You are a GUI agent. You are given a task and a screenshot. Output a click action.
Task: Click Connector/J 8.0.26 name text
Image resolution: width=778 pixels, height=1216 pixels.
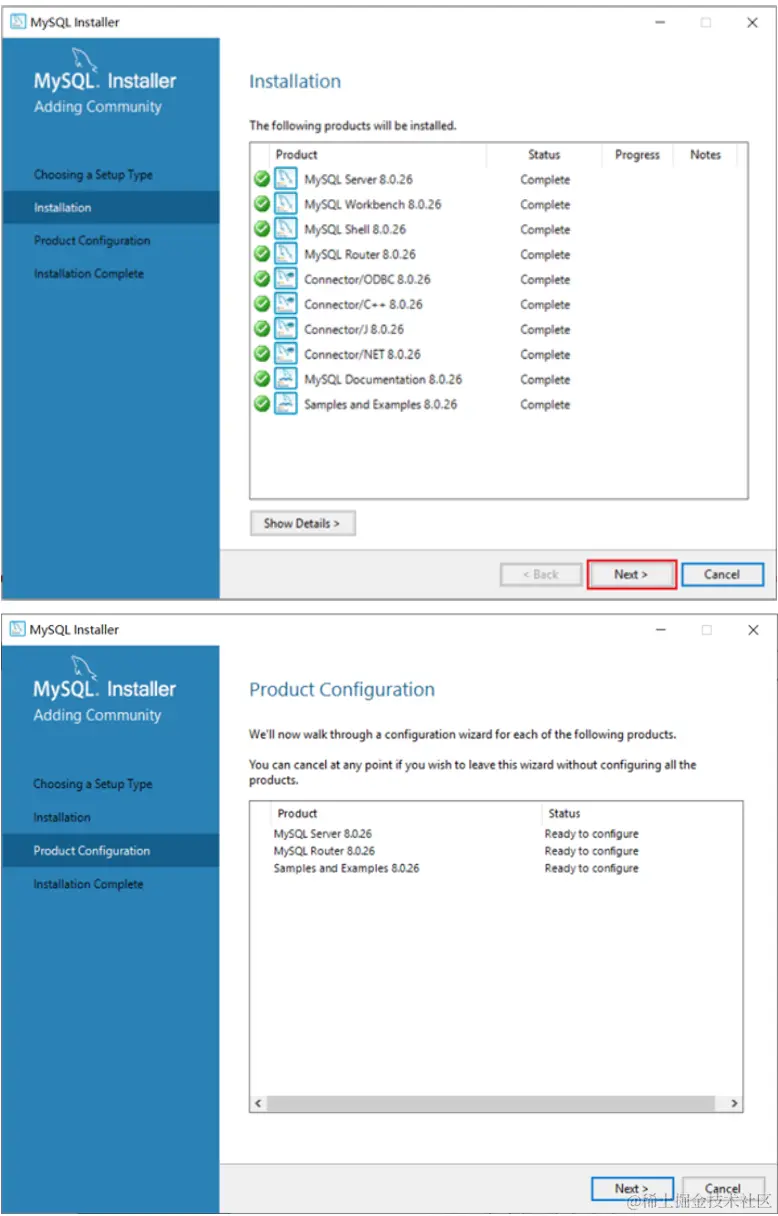(x=354, y=329)
